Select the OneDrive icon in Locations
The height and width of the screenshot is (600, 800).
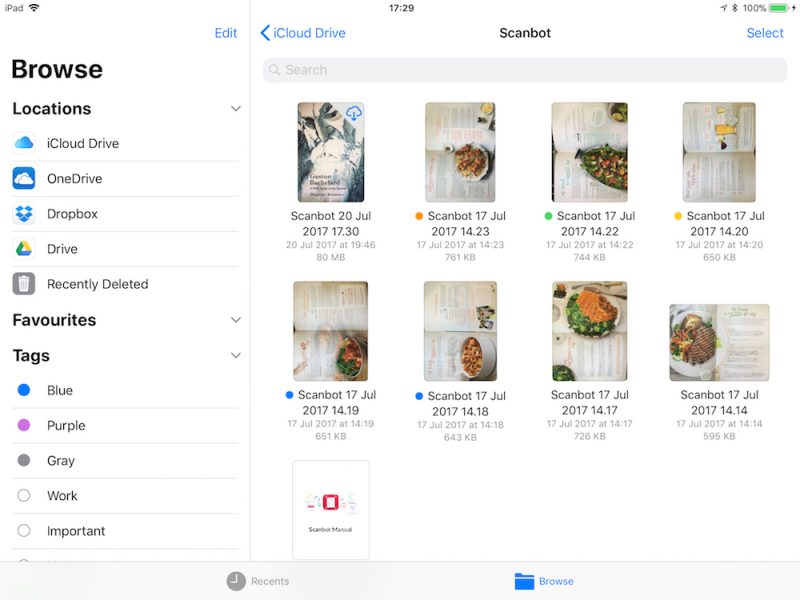(x=24, y=178)
